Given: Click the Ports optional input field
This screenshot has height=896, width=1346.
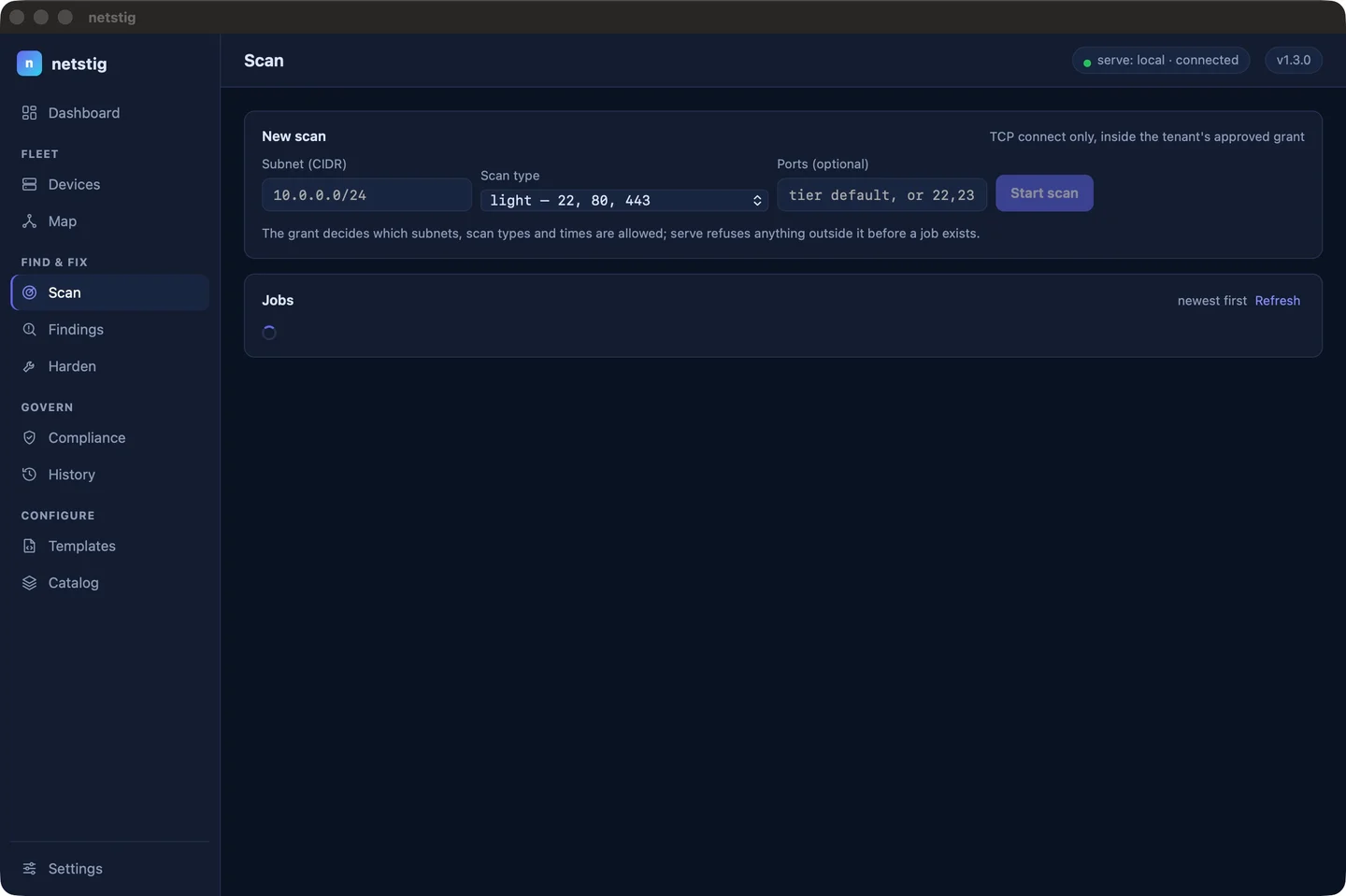Looking at the screenshot, I should coord(881,195).
